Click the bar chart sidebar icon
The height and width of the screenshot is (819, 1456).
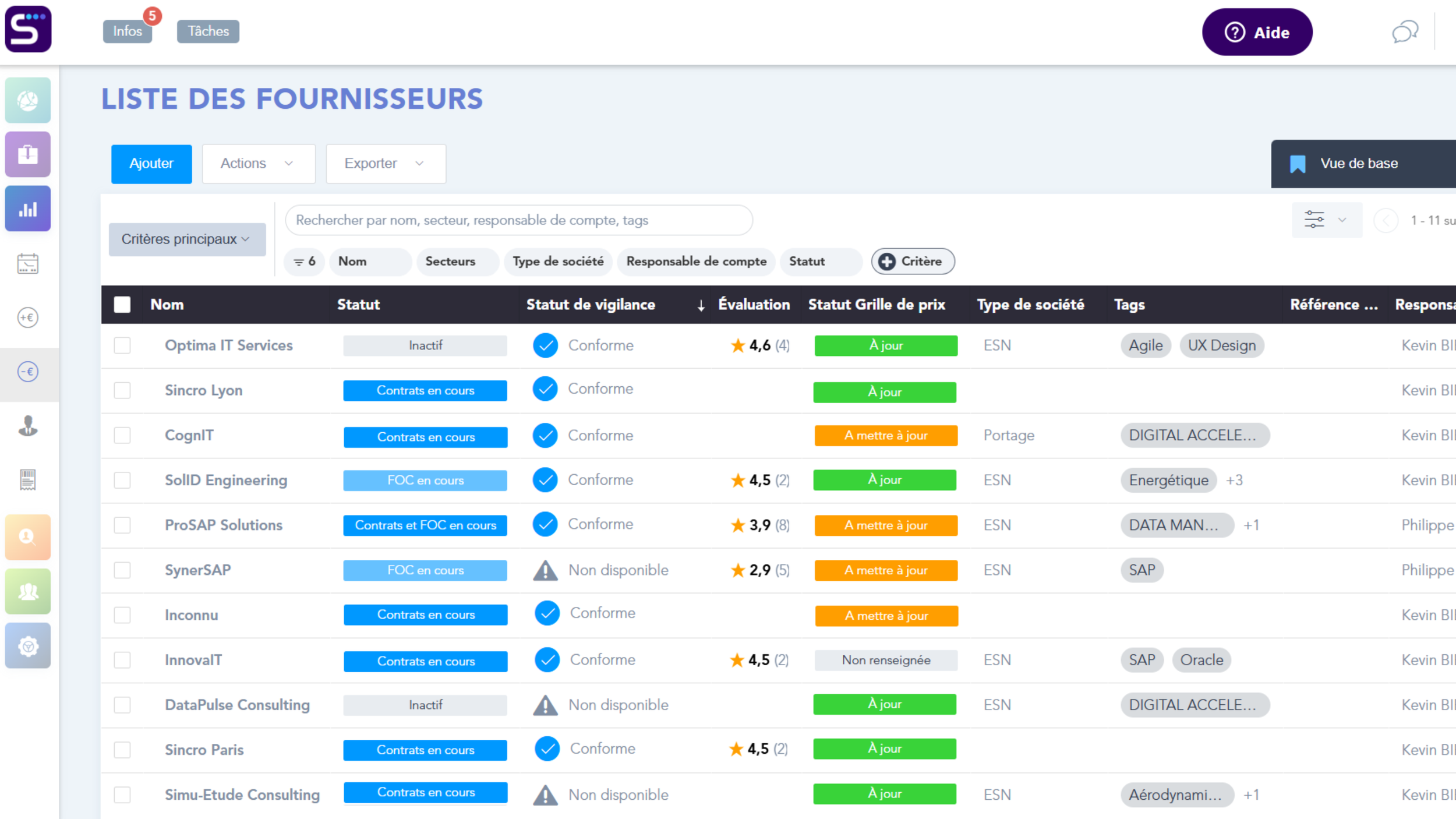(27, 209)
